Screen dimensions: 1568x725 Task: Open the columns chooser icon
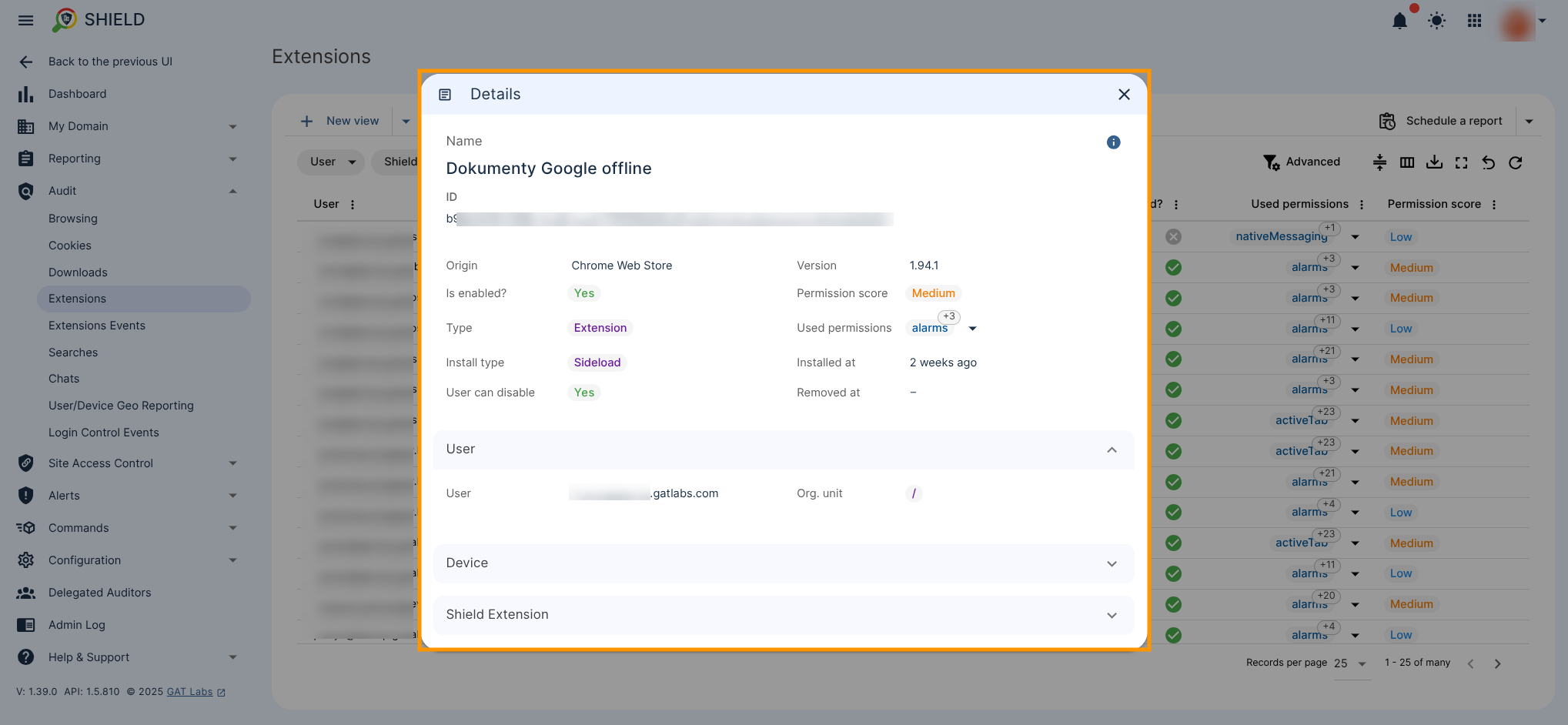coord(1407,162)
